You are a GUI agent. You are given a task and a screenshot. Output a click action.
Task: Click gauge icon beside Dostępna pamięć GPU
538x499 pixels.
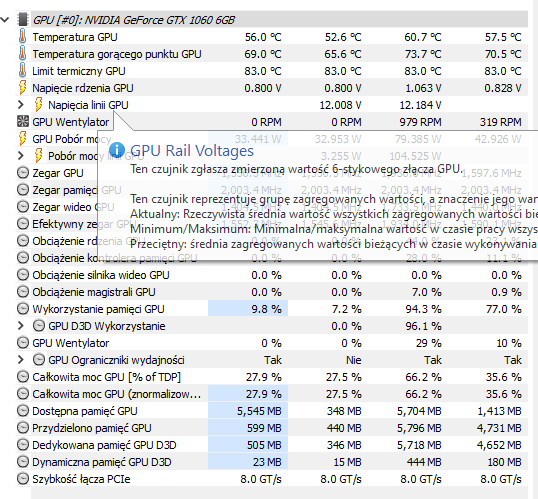[23, 411]
